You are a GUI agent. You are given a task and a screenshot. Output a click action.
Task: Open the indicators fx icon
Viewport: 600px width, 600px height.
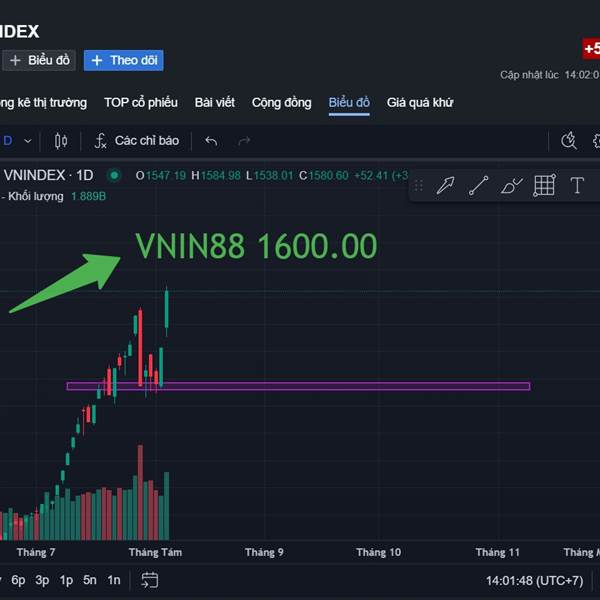tap(100, 141)
